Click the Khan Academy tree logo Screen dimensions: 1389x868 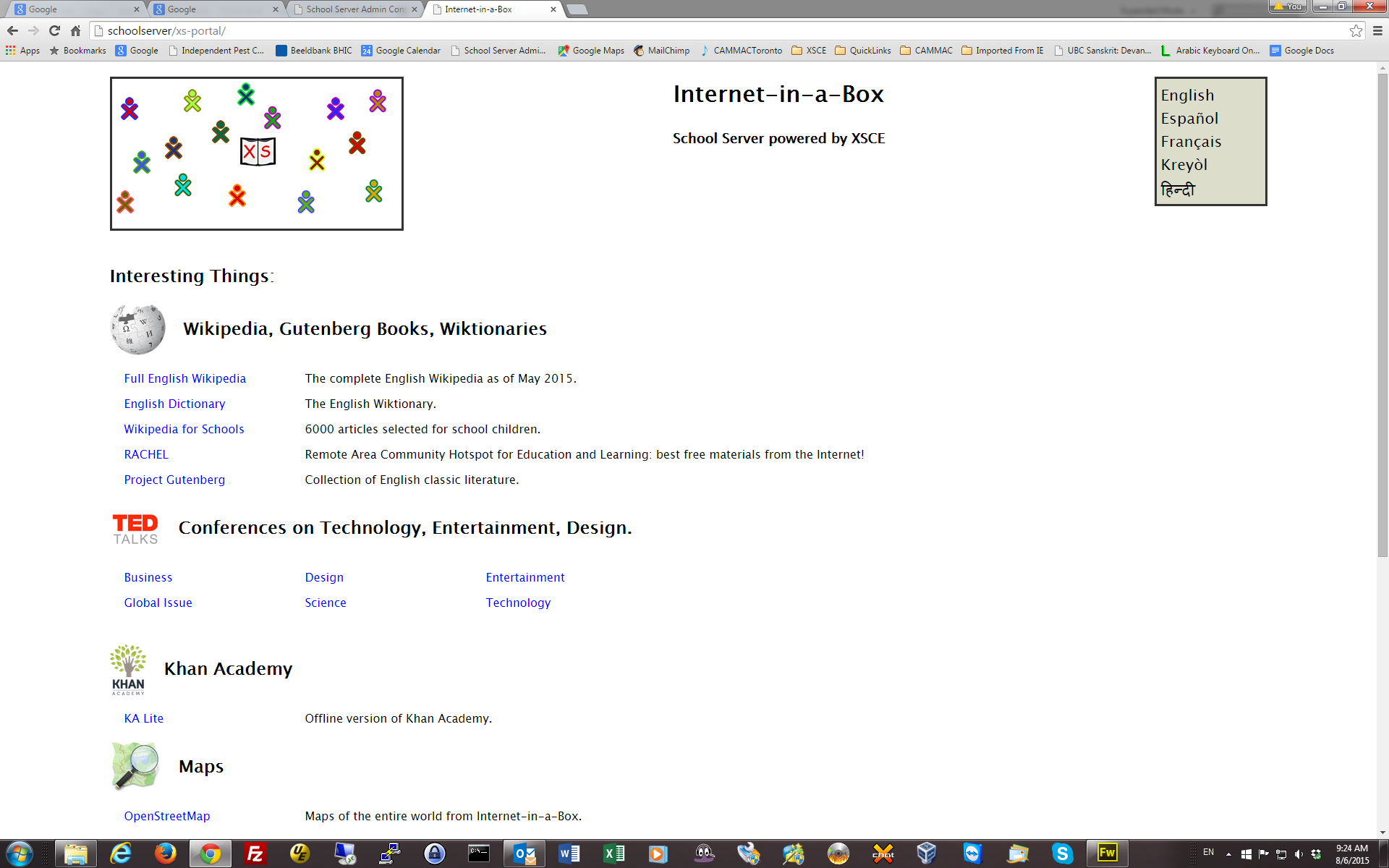pos(128,669)
